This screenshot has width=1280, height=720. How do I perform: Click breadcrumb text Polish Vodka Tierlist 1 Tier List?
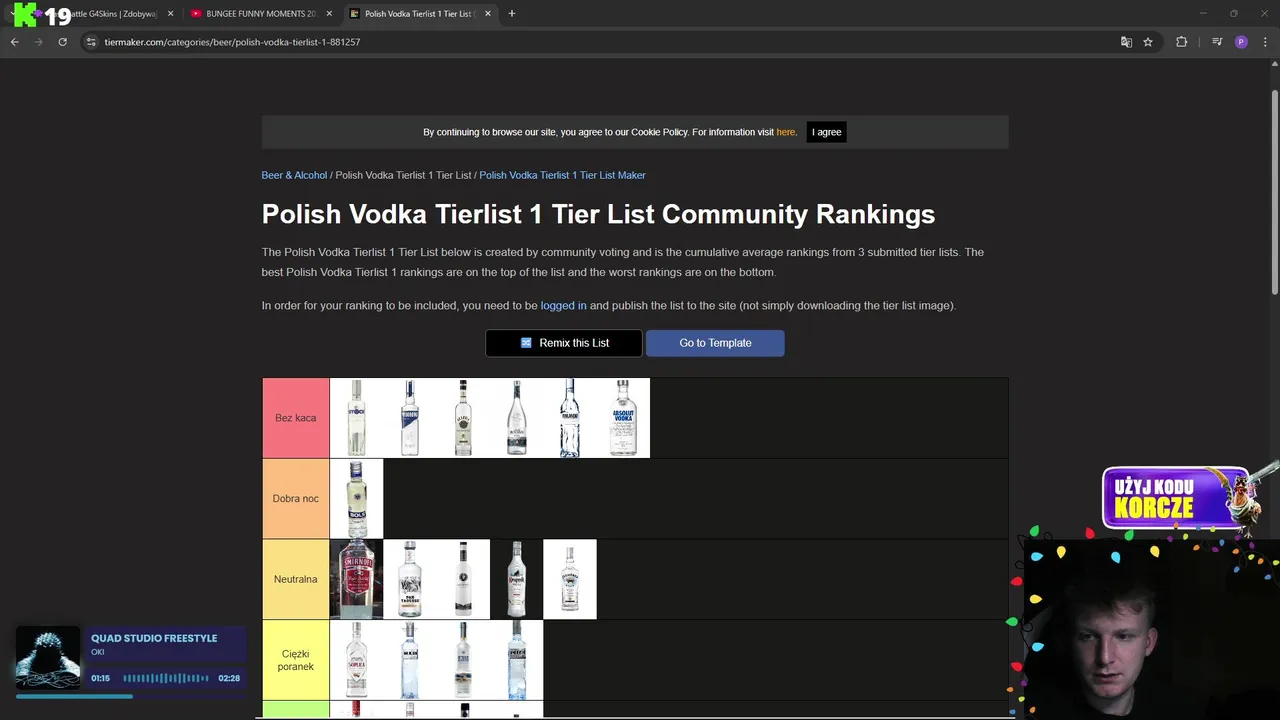pos(403,175)
